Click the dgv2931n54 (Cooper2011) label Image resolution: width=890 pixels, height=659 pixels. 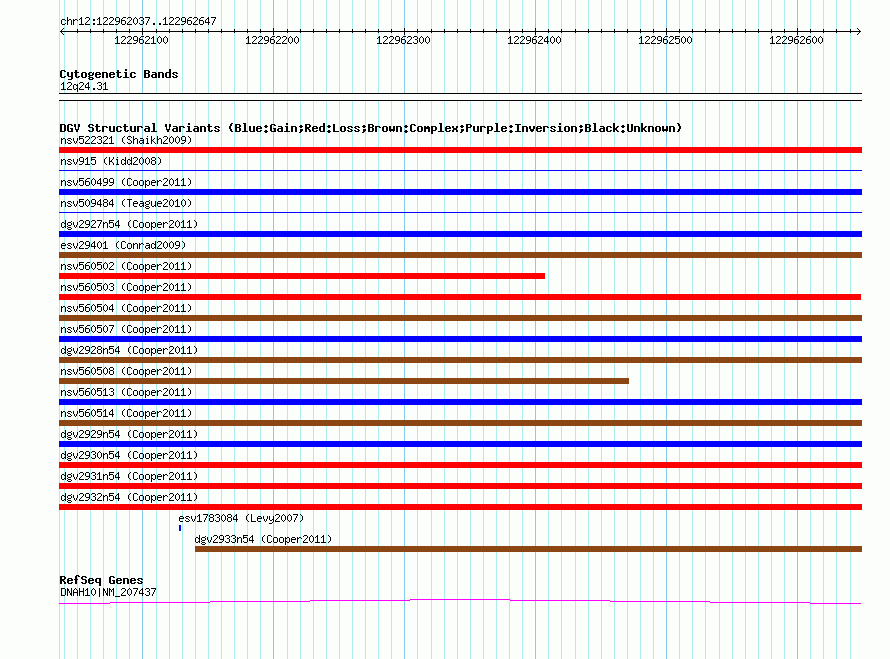(129, 476)
